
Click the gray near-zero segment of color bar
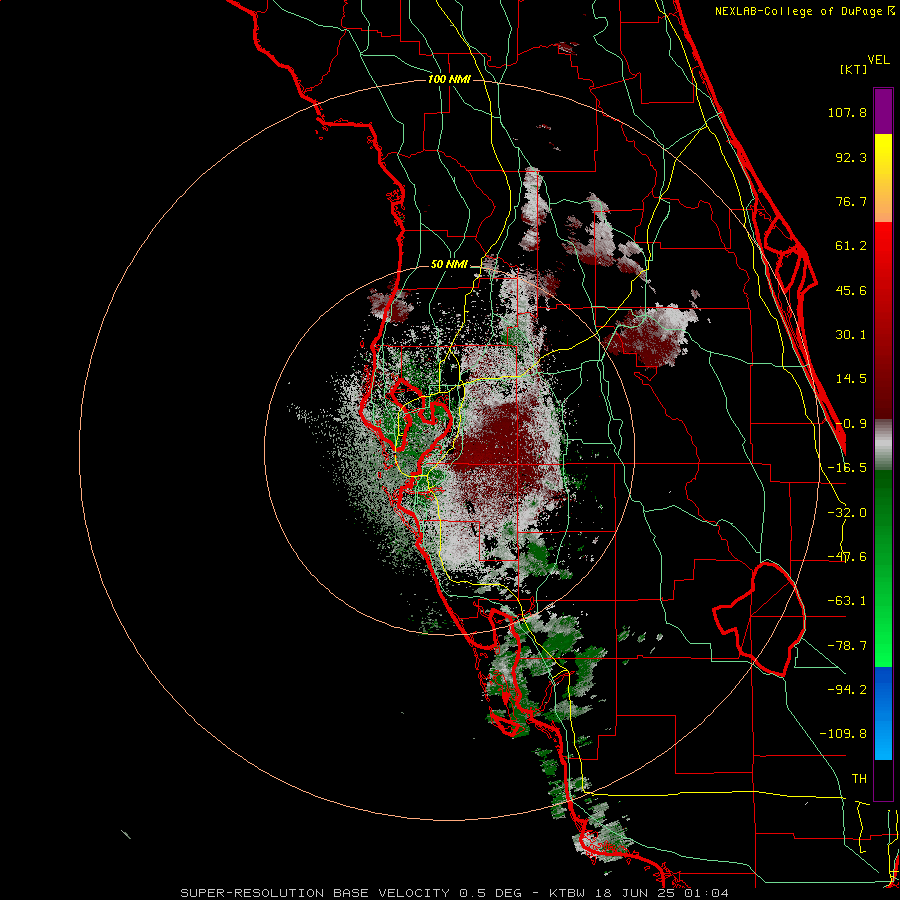point(883,445)
